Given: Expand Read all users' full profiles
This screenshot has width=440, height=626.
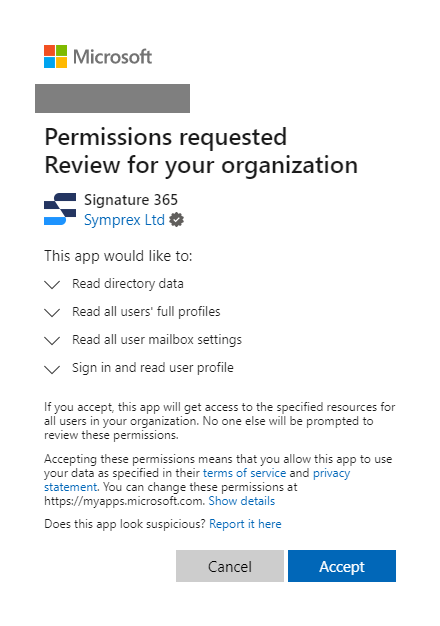Looking at the screenshot, I should click(52, 313).
